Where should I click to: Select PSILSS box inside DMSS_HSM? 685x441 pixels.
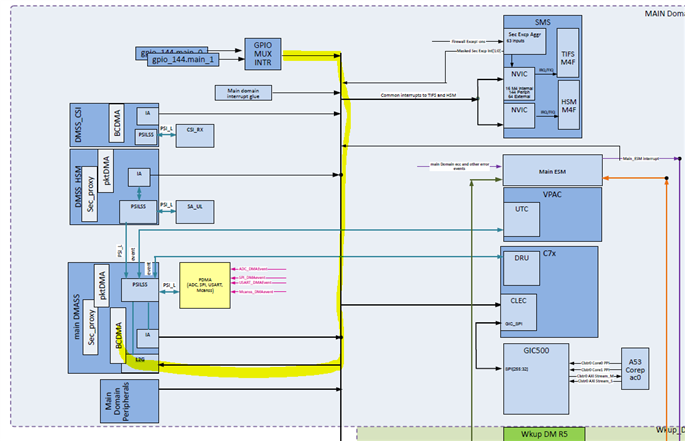pos(138,212)
